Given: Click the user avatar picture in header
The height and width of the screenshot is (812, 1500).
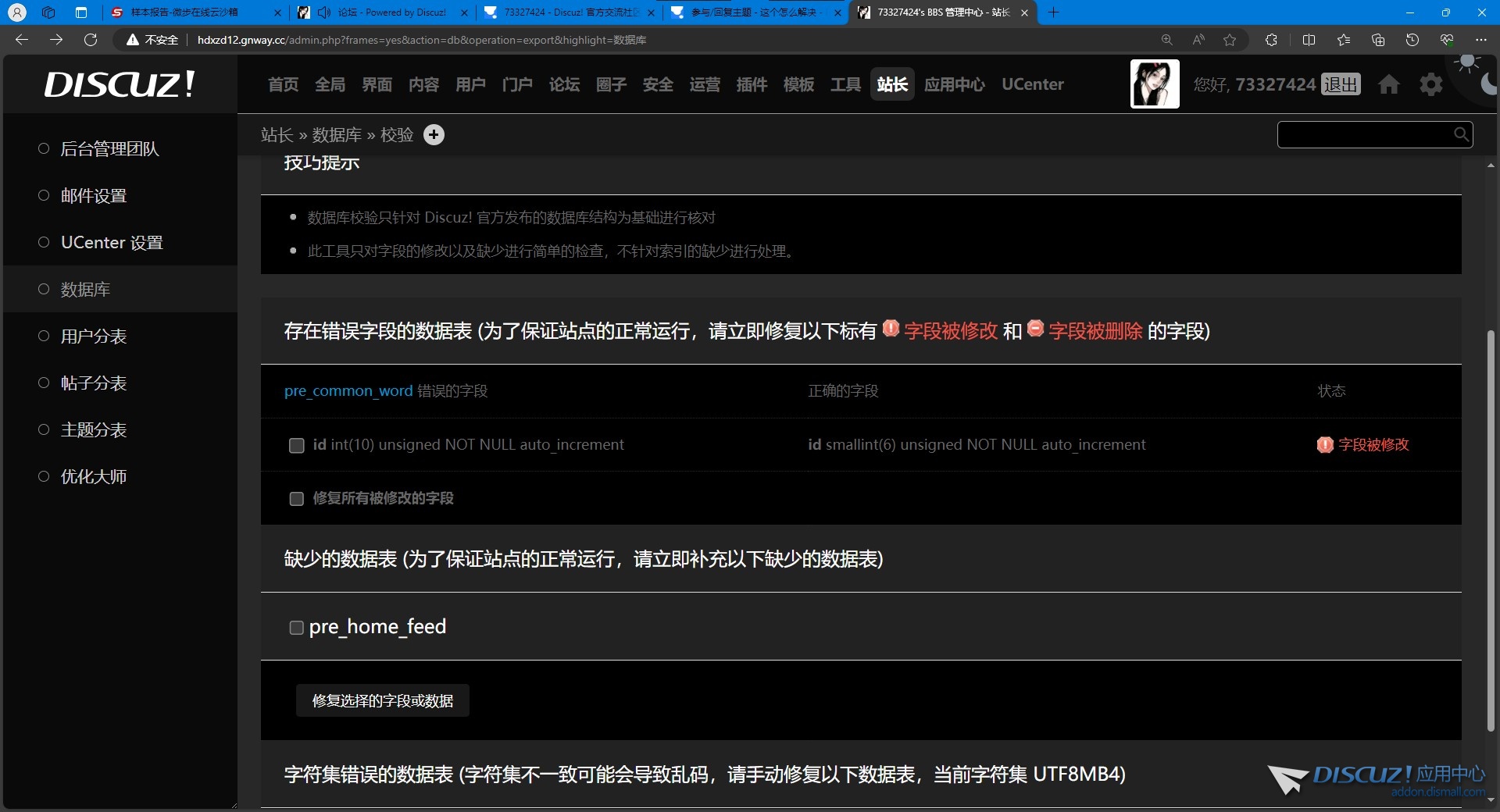Looking at the screenshot, I should pos(1155,84).
